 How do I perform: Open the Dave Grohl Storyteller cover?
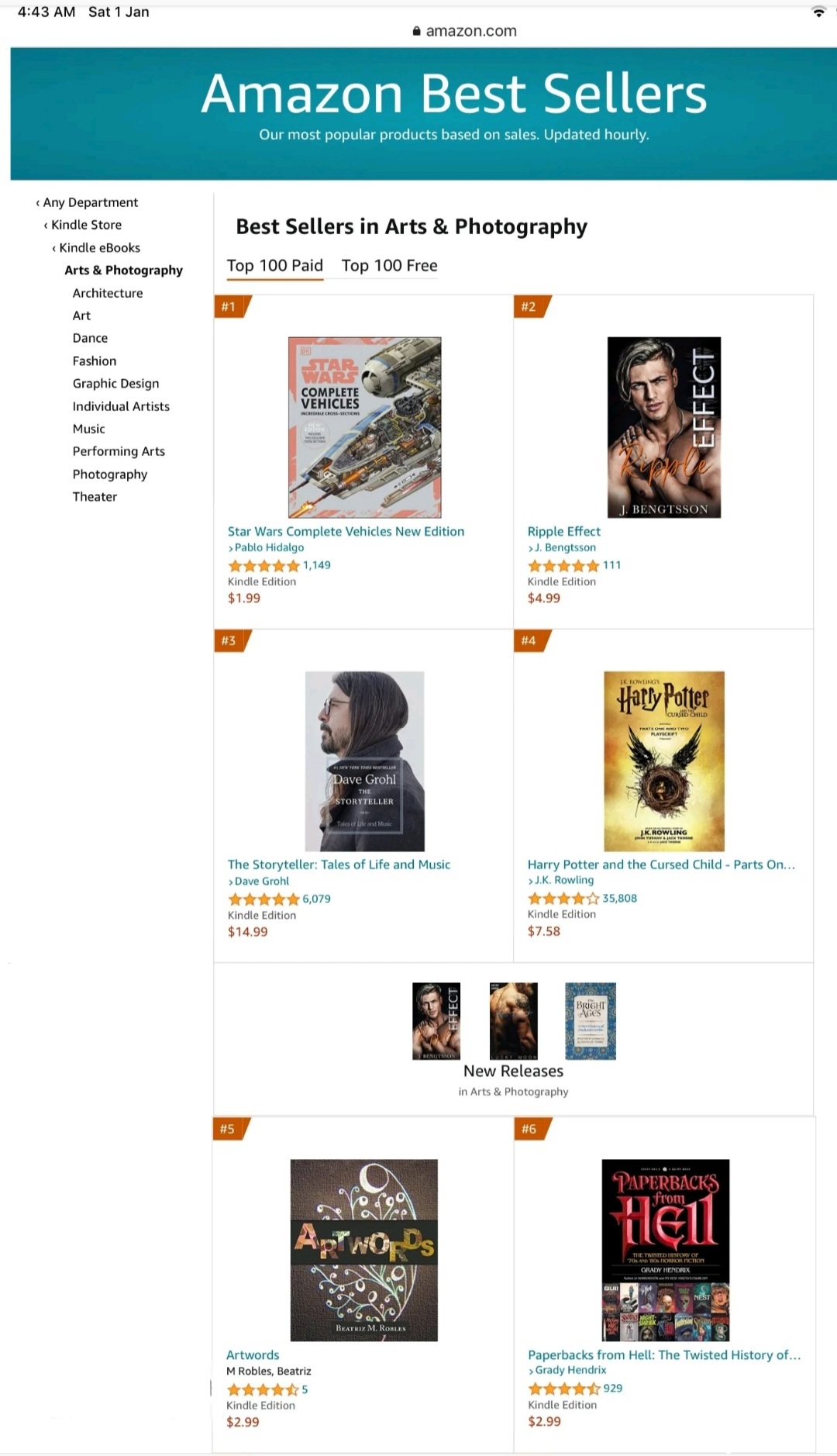(365, 761)
